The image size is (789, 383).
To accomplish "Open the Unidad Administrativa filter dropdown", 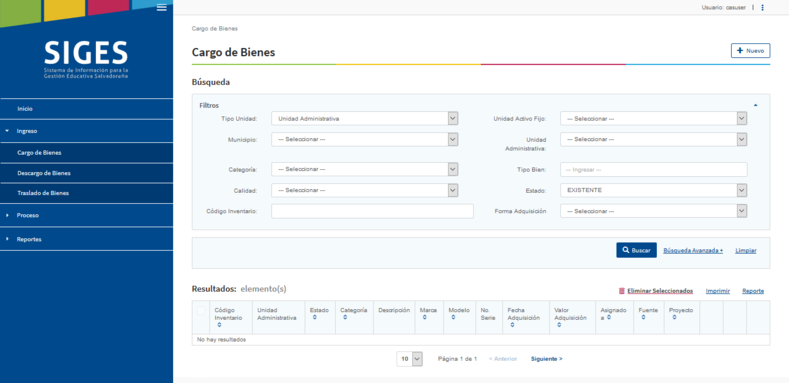I will point(653,139).
